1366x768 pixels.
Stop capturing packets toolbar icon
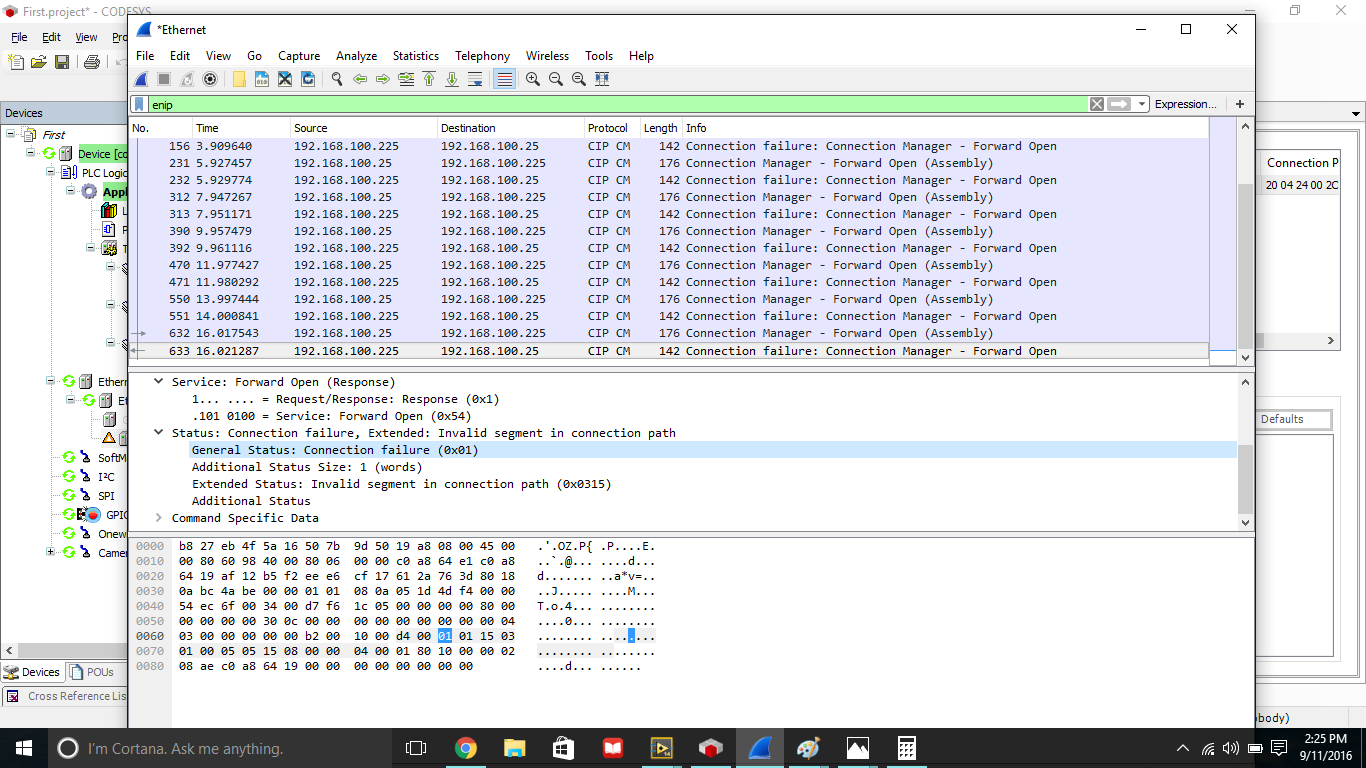tap(164, 79)
